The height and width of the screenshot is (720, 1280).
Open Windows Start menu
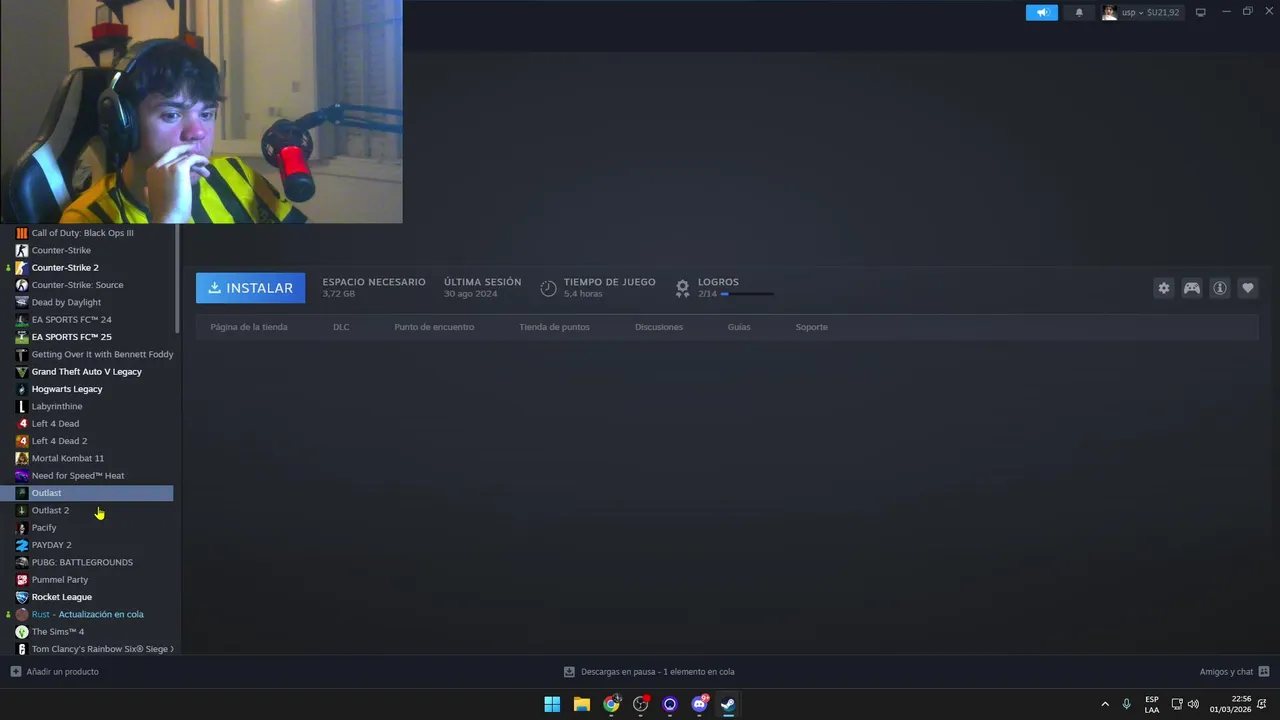point(552,704)
